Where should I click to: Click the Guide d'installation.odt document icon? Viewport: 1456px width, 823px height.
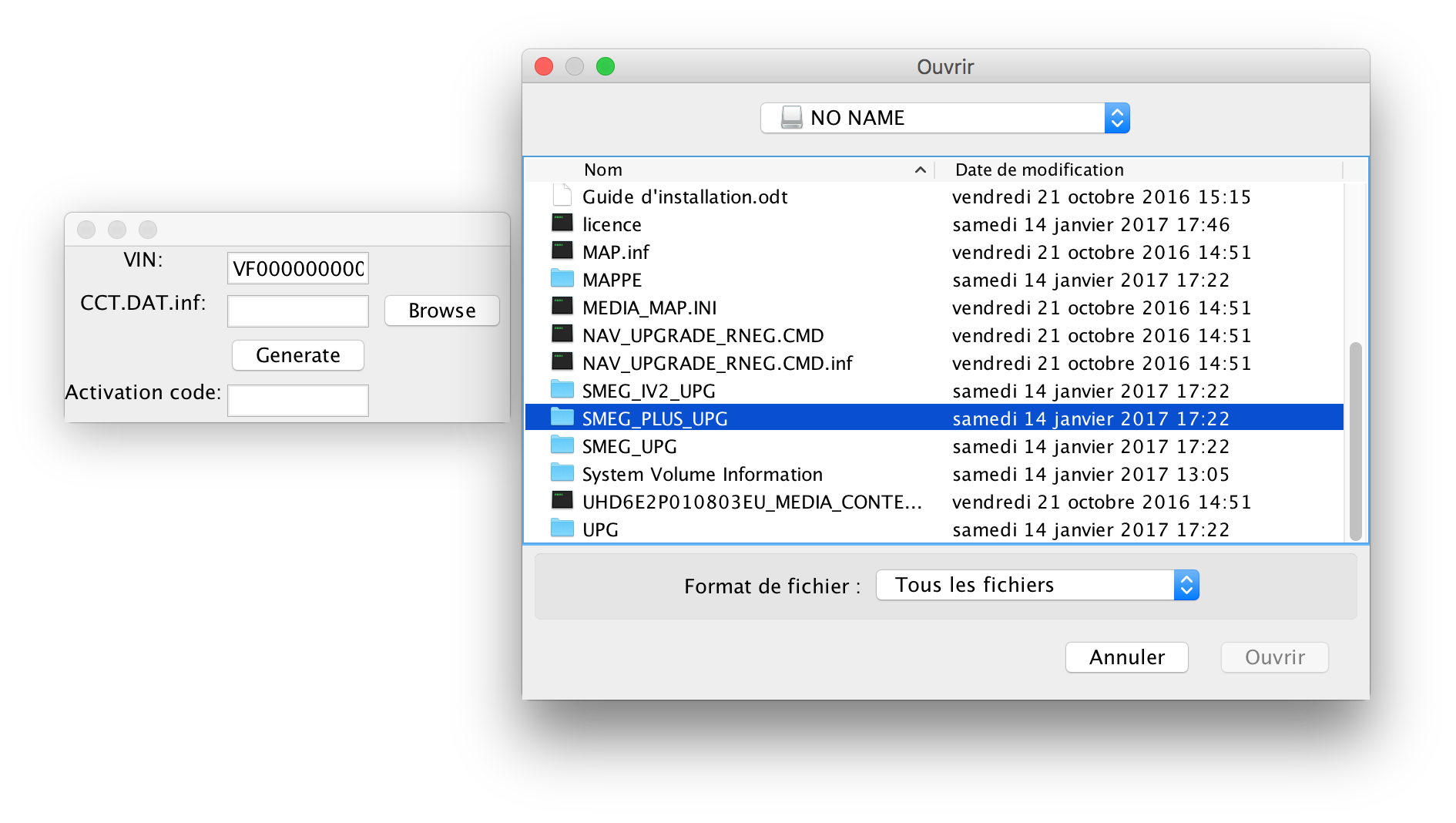coord(562,196)
